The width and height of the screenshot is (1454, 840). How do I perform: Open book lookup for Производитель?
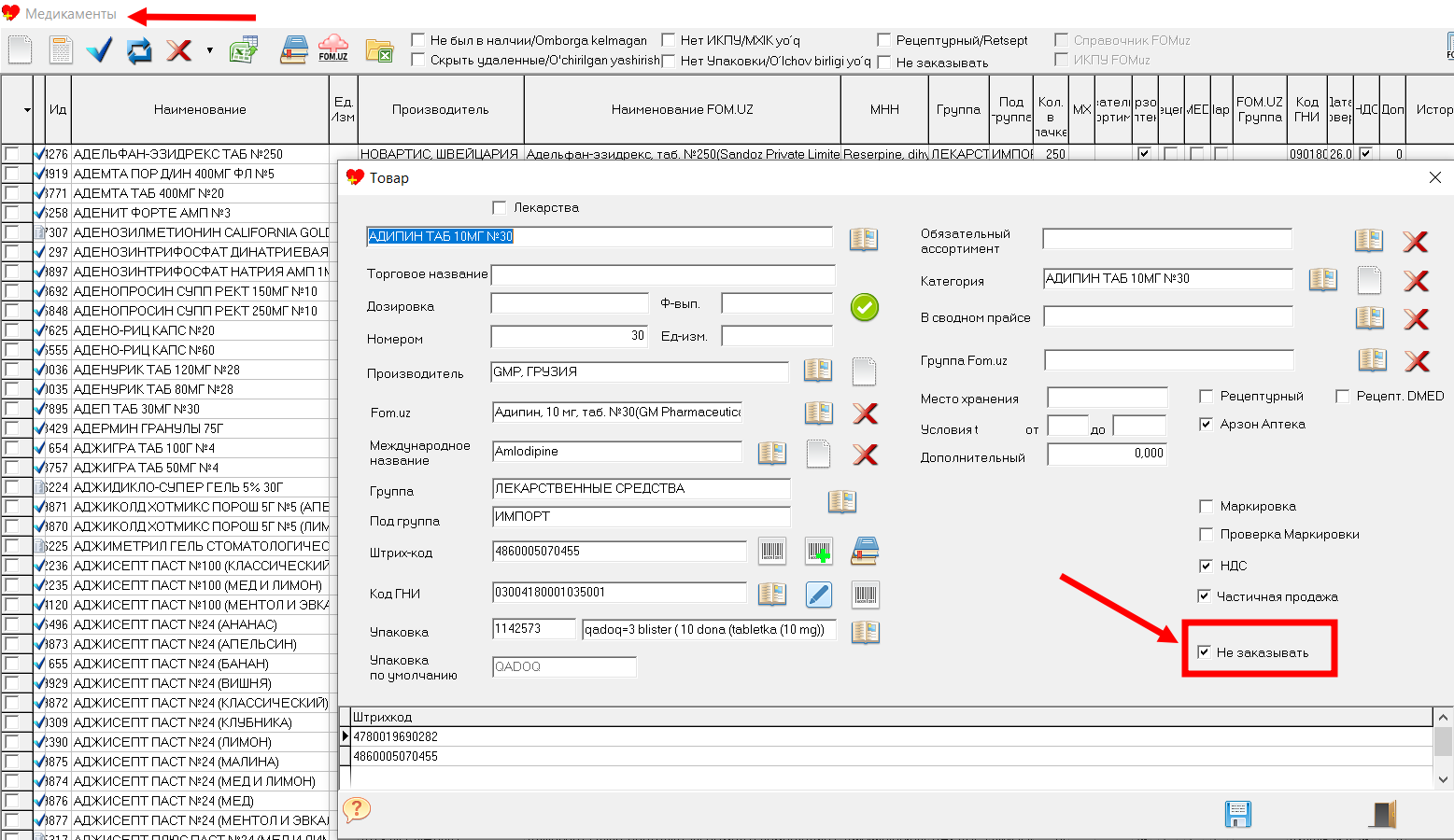[x=818, y=371]
